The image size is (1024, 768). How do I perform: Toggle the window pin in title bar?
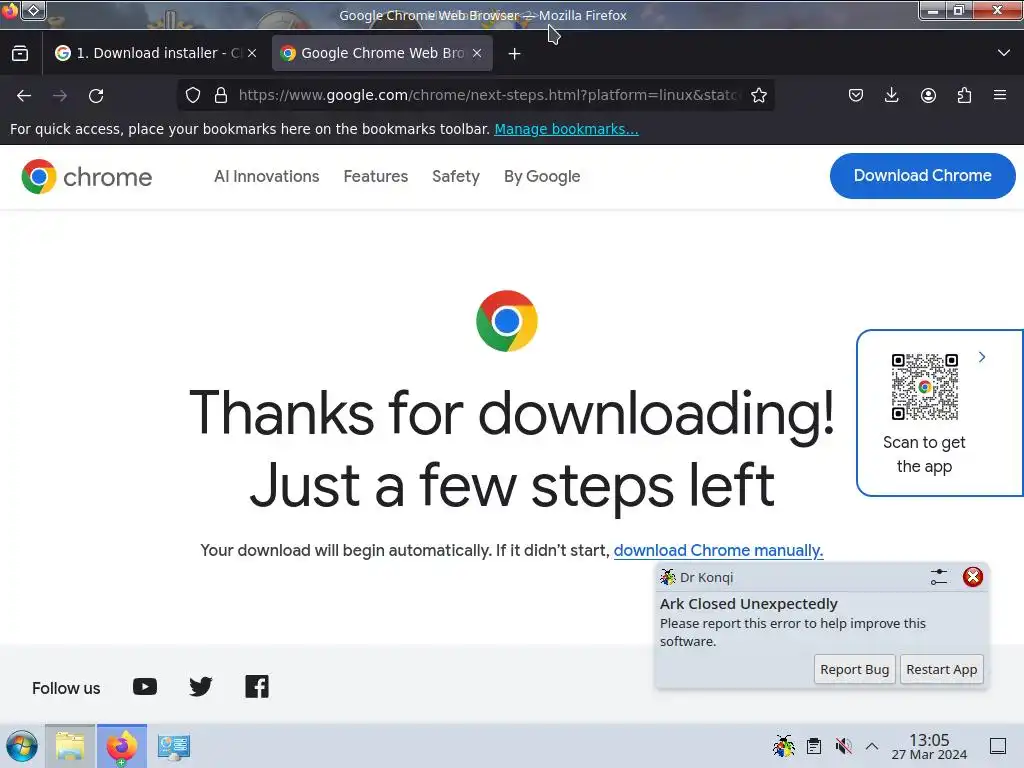[x=33, y=10]
